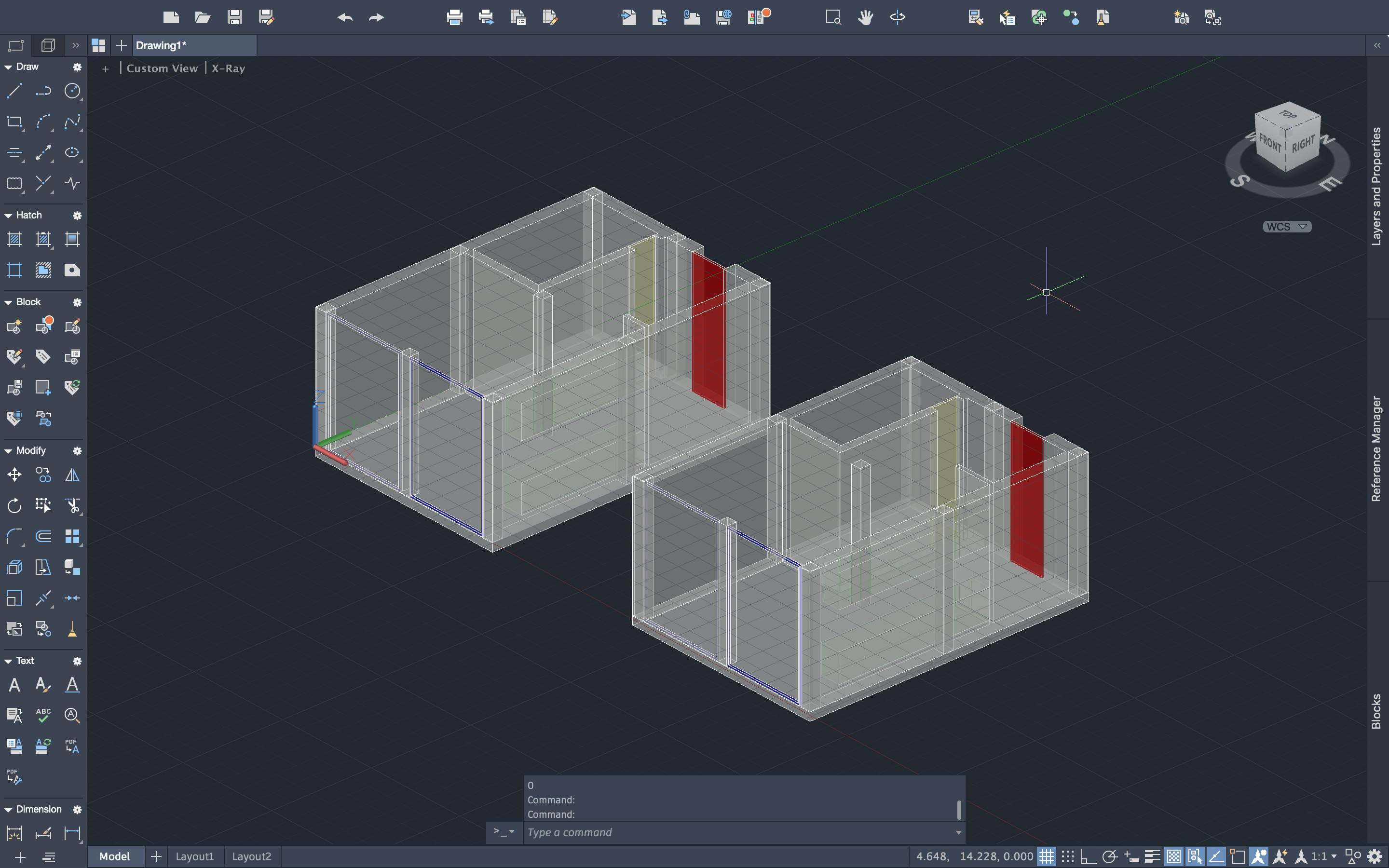1389x868 pixels.
Task: Click the command history scrollbar
Action: click(x=958, y=810)
